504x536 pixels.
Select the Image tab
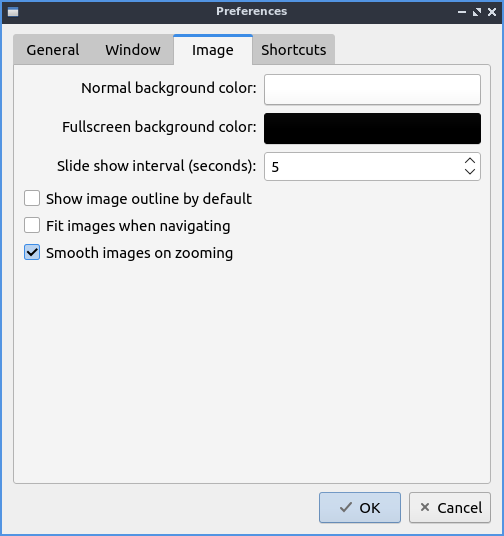213,50
